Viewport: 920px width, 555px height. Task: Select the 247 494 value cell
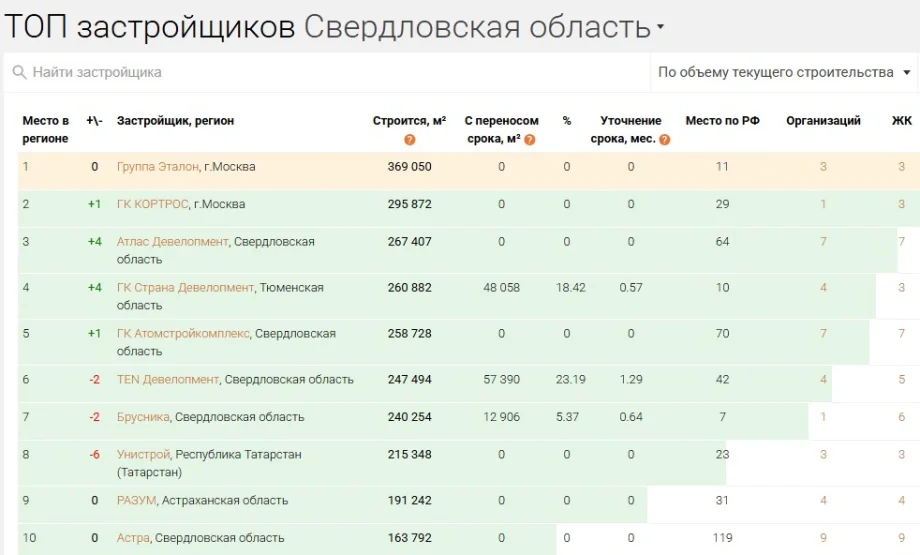410,380
